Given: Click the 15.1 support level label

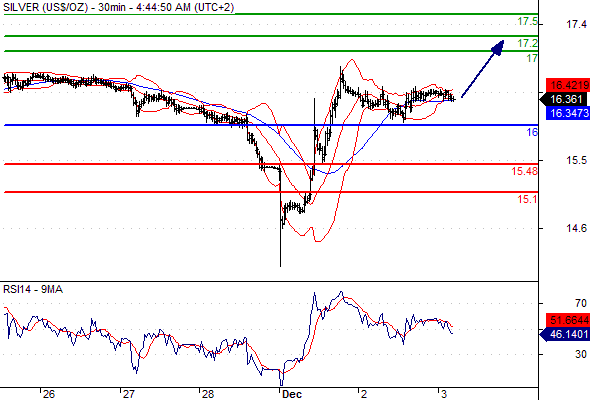Looking at the screenshot, I should click(527, 199).
